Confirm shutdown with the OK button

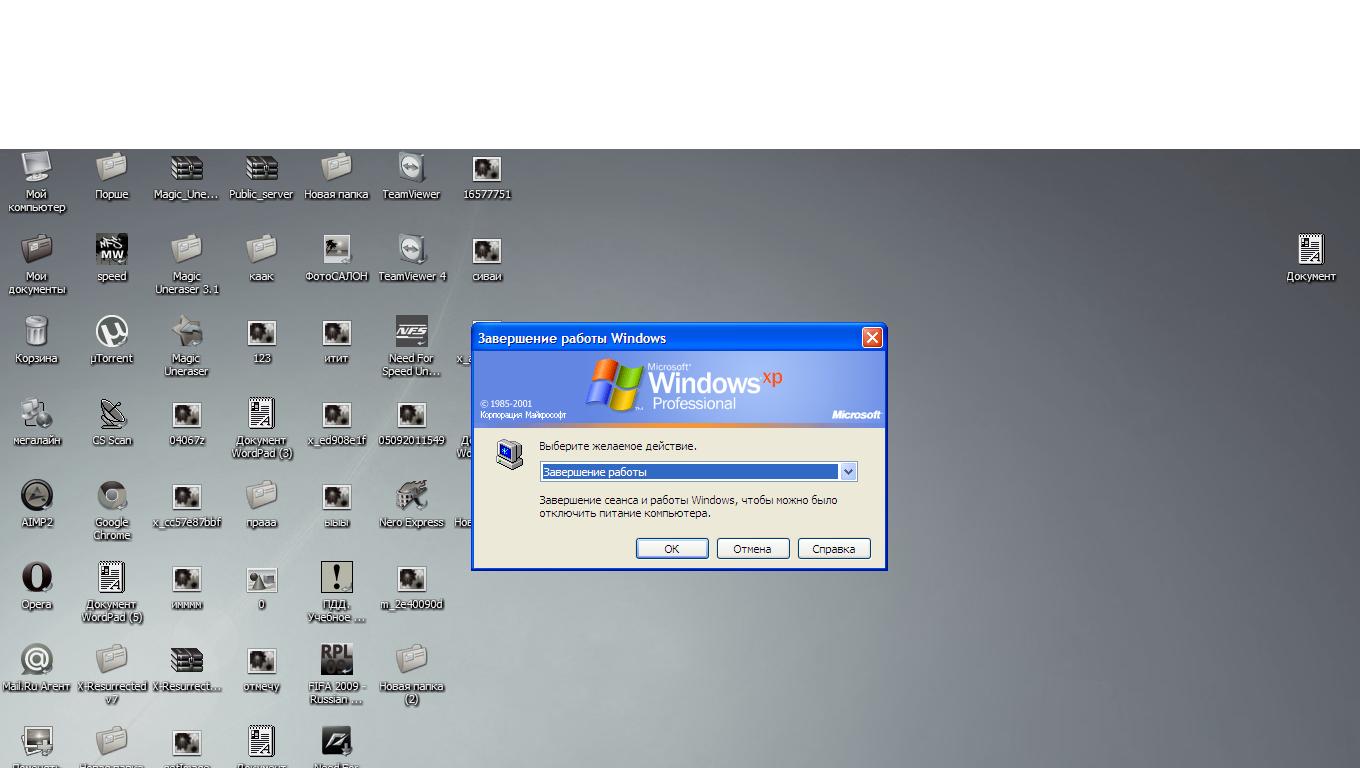point(672,549)
